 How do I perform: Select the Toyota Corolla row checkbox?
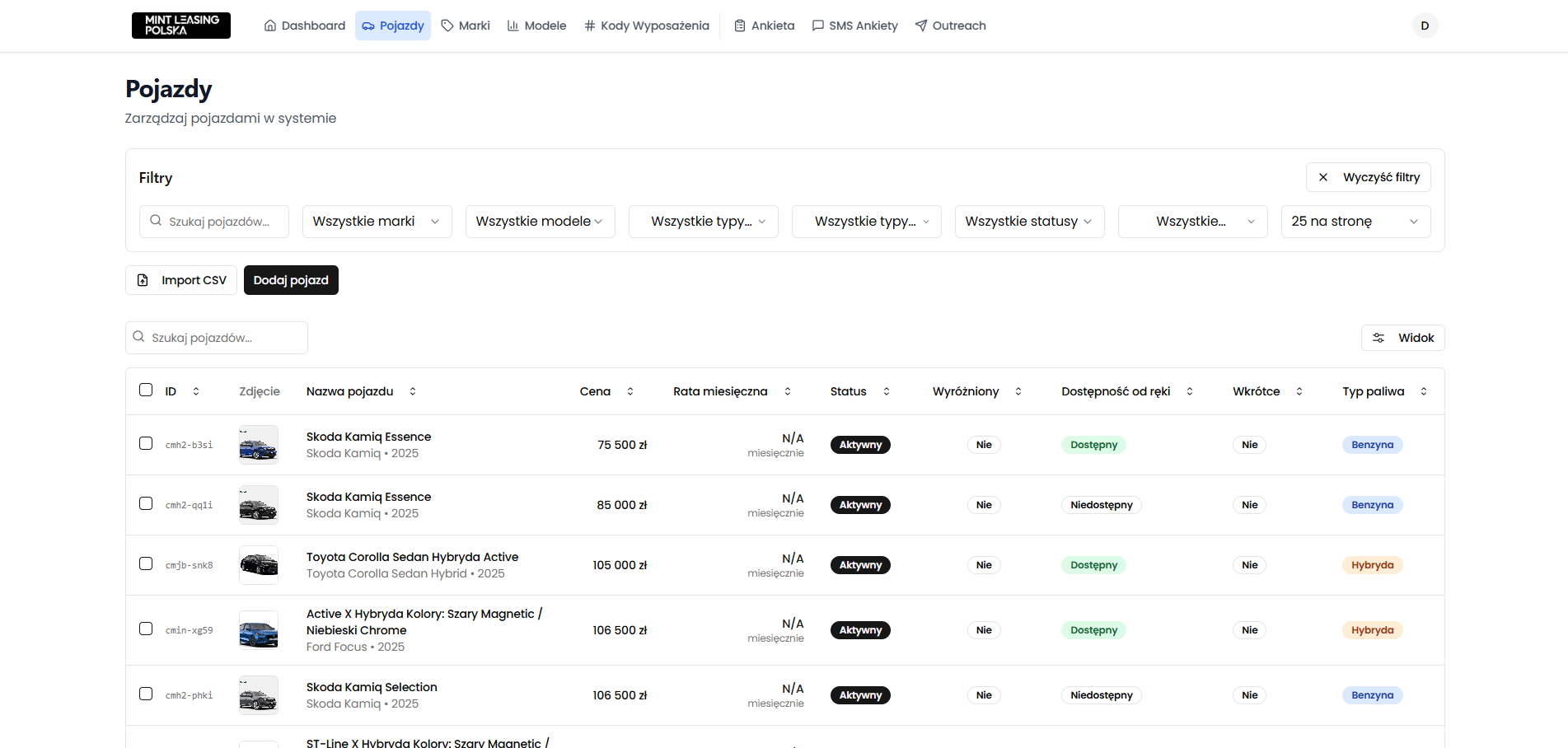pyautogui.click(x=146, y=563)
